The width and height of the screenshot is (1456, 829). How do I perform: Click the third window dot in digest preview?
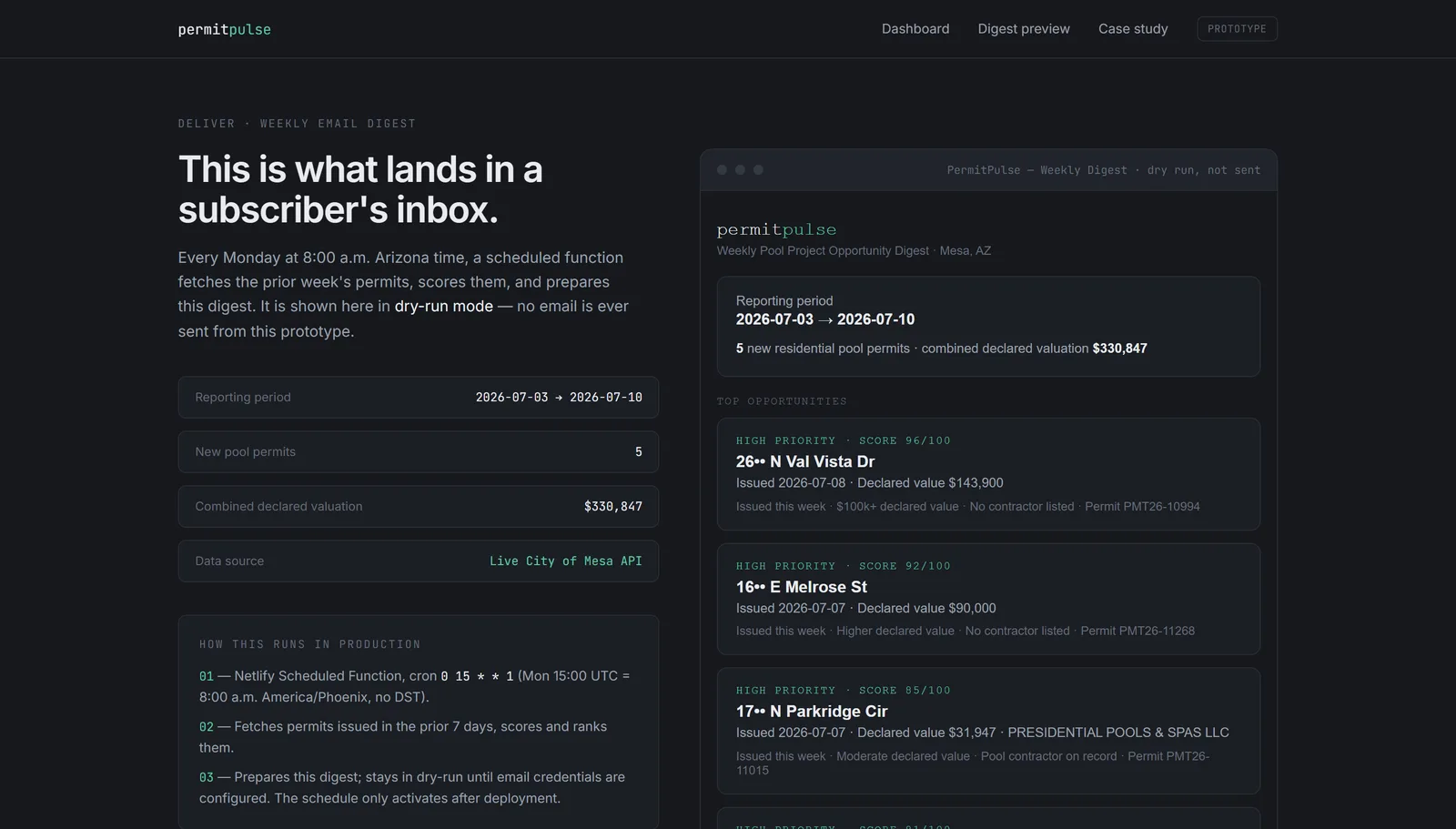[x=758, y=170]
